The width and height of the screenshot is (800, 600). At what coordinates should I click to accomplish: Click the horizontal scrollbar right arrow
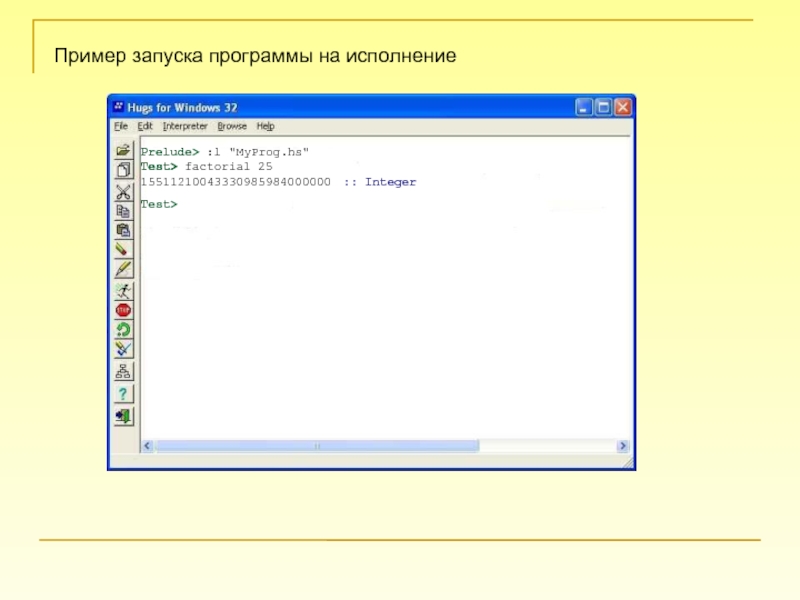pyautogui.click(x=622, y=446)
